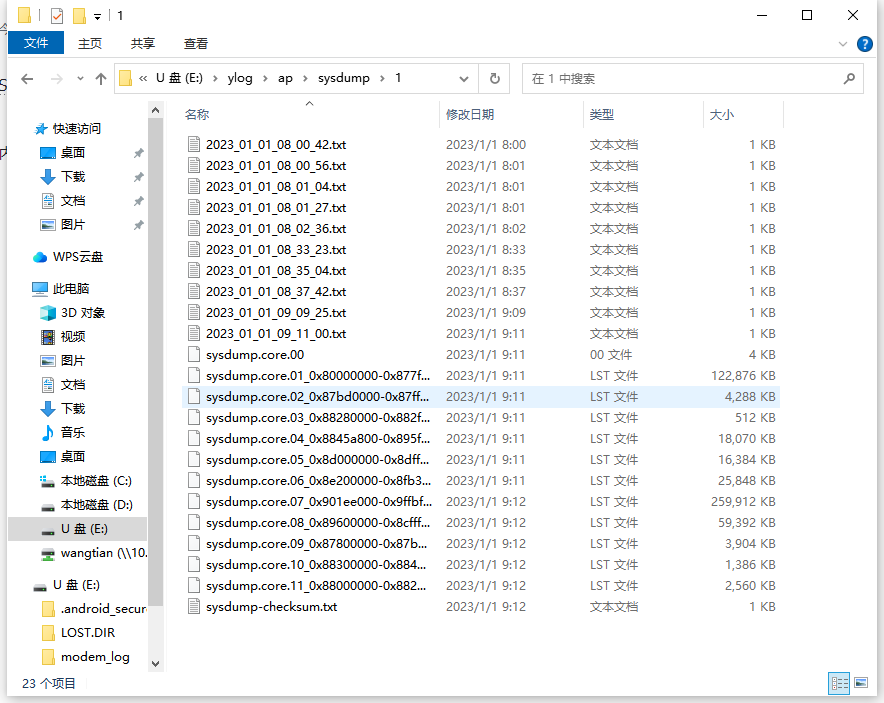This screenshot has height=703, width=884.
Task: Switch to details view in status bar
Action: point(839,683)
